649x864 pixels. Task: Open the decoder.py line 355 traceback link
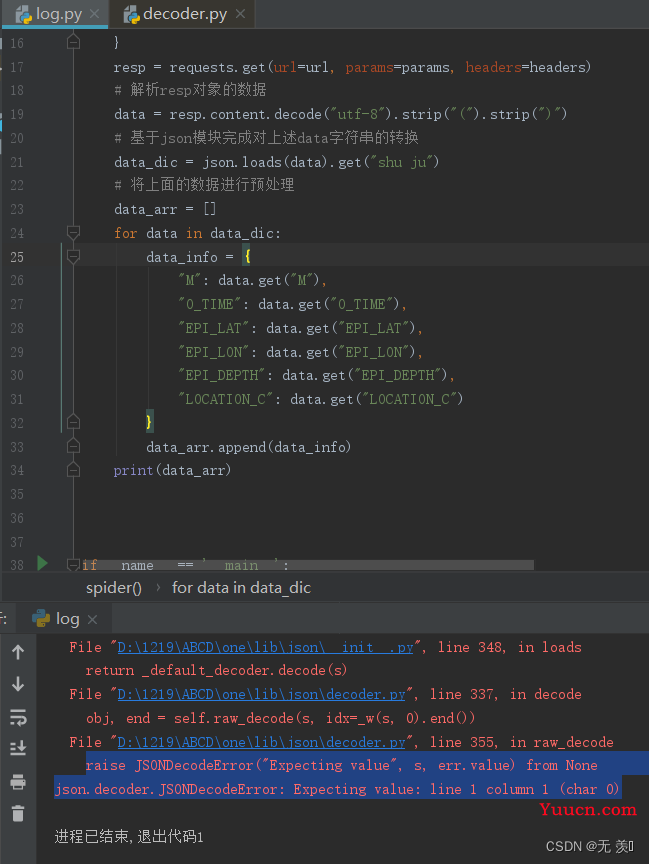262,742
